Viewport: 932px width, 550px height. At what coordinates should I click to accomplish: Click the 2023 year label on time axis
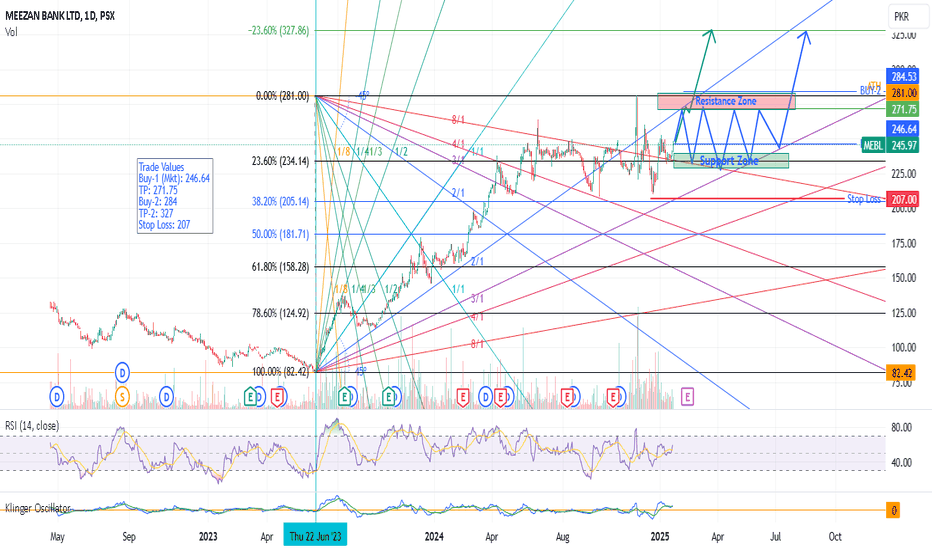207,536
